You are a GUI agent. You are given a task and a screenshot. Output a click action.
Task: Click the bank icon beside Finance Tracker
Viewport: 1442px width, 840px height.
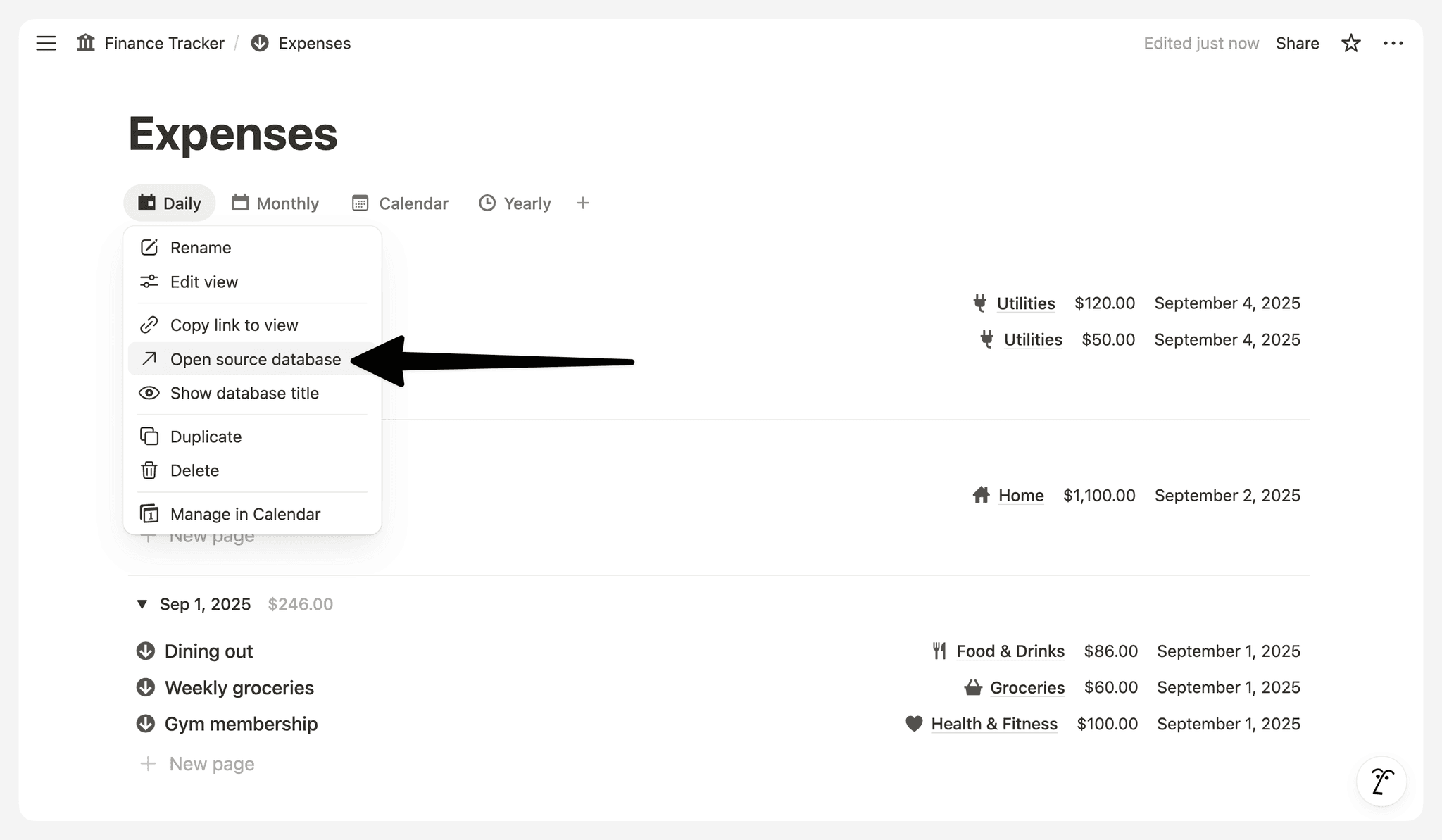click(x=84, y=43)
